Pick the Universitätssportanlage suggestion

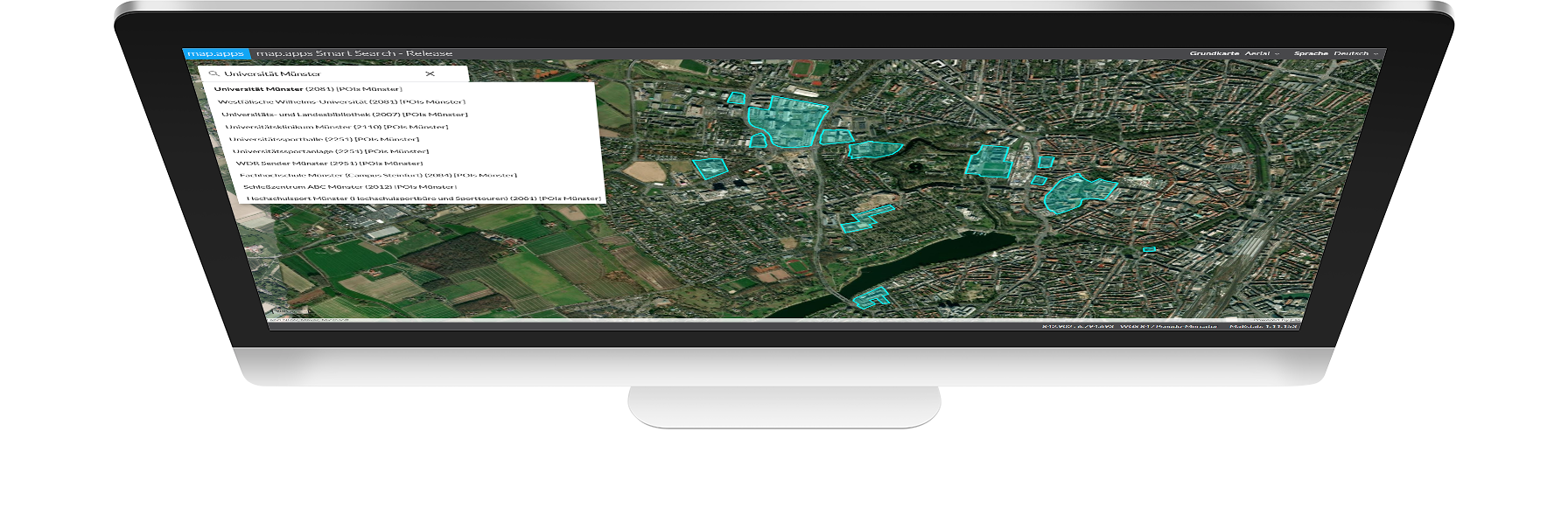[330, 151]
